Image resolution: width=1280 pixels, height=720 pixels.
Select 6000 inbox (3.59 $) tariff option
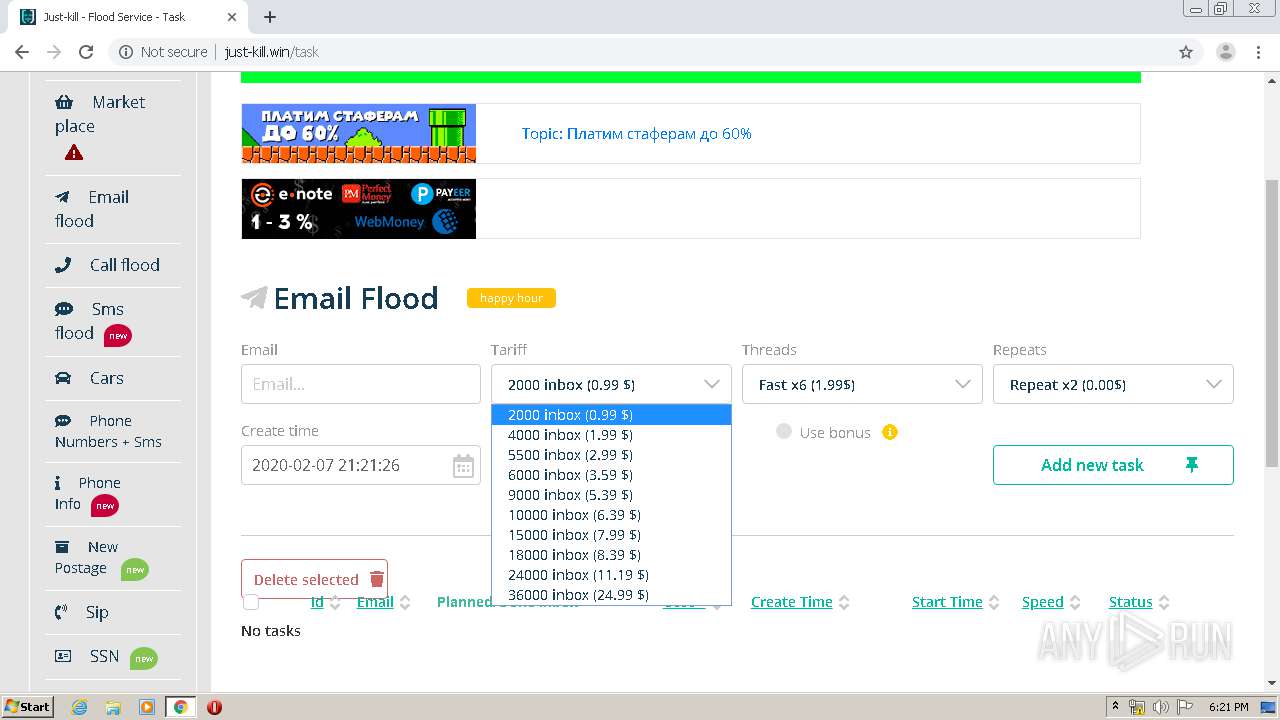611,475
